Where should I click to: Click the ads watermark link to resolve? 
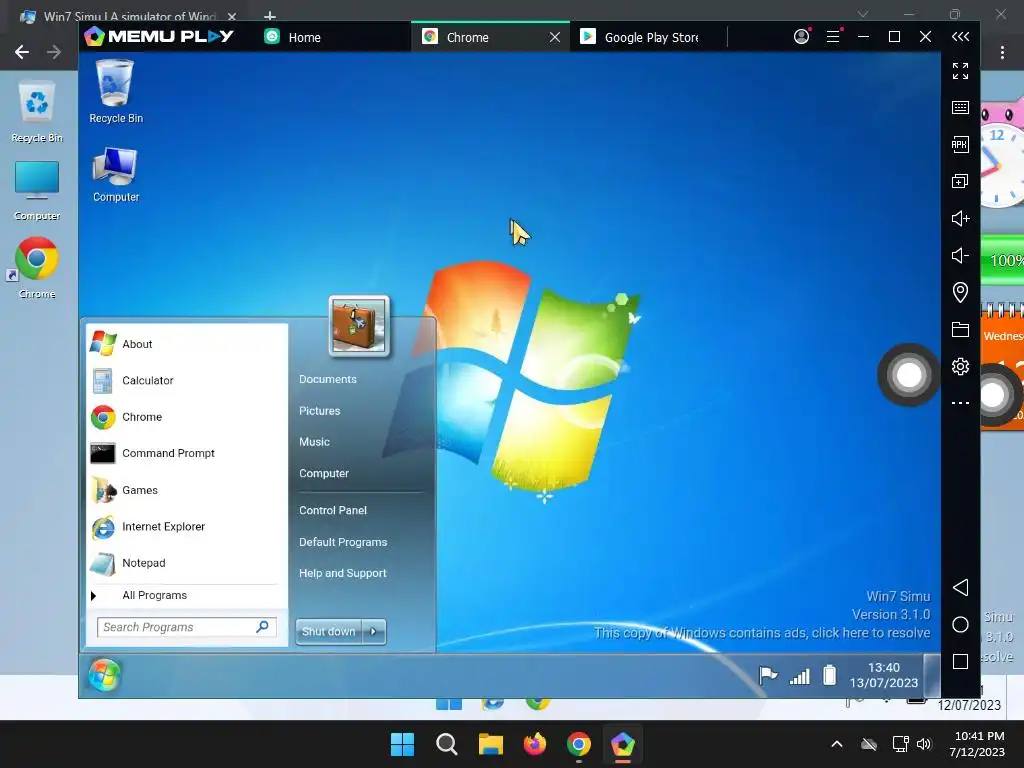(761, 633)
